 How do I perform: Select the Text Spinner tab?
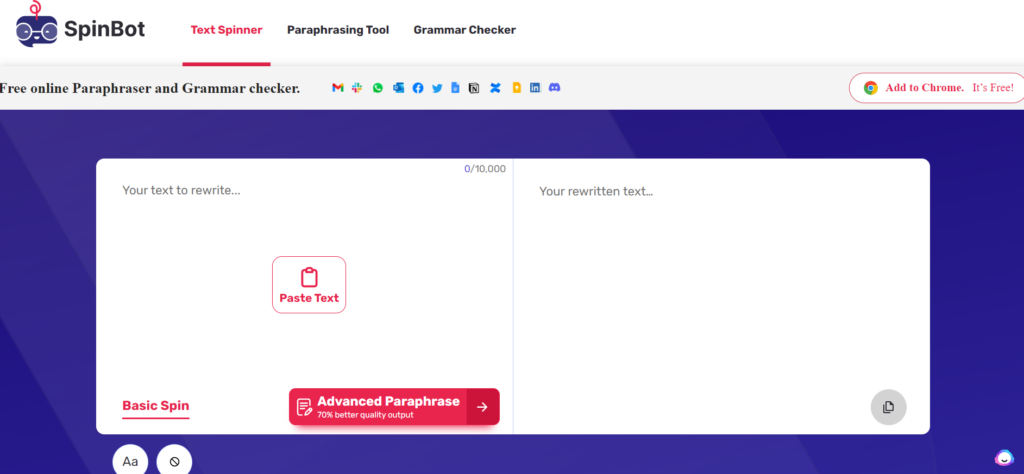[x=226, y=30]
